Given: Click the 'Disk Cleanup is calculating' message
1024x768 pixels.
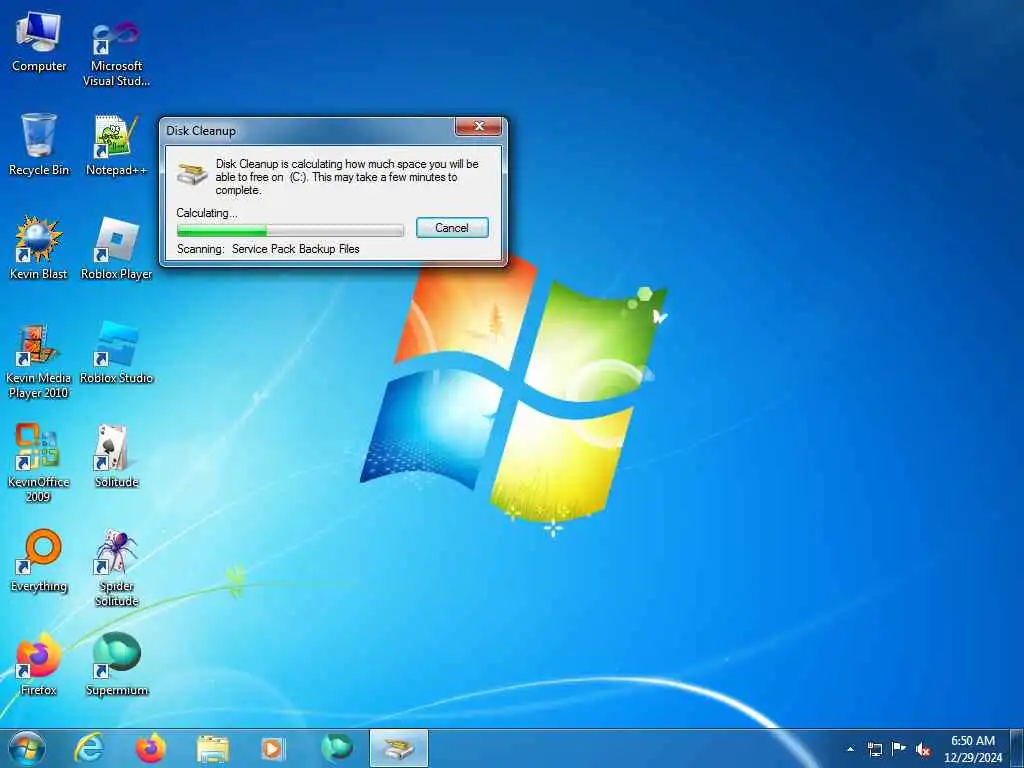Looking at the screenshot, I should [347, 177].
